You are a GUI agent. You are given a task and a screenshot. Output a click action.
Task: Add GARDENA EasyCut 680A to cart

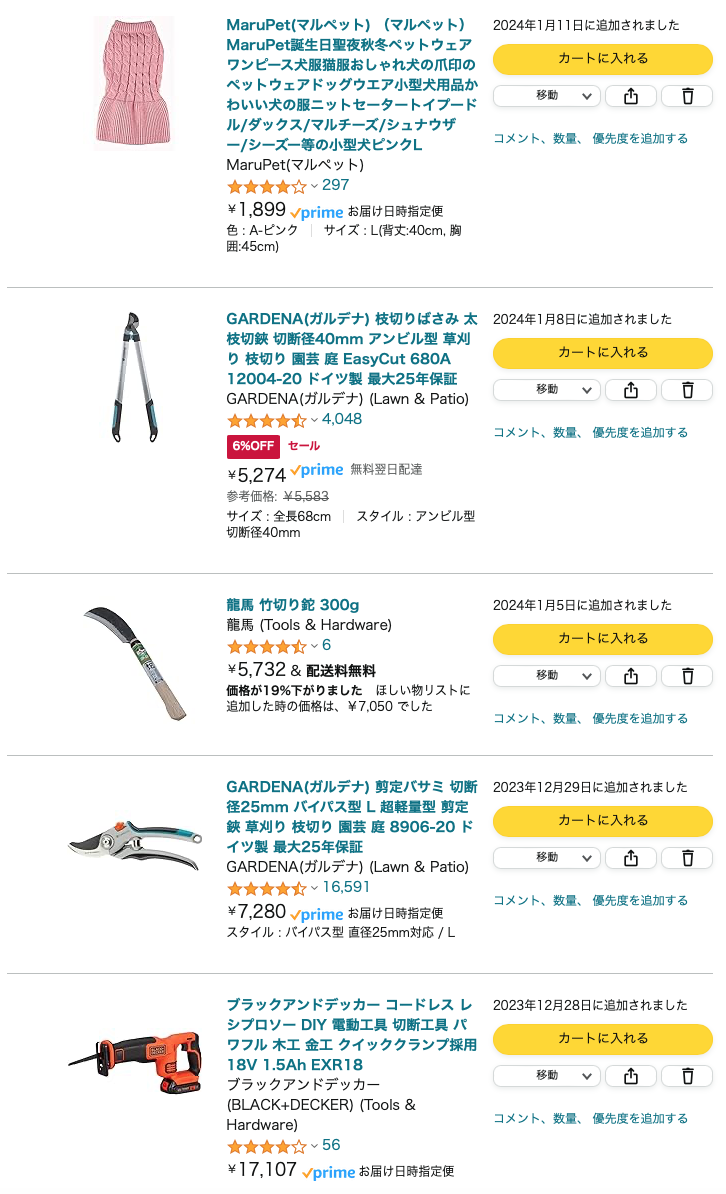click(603, 353)
